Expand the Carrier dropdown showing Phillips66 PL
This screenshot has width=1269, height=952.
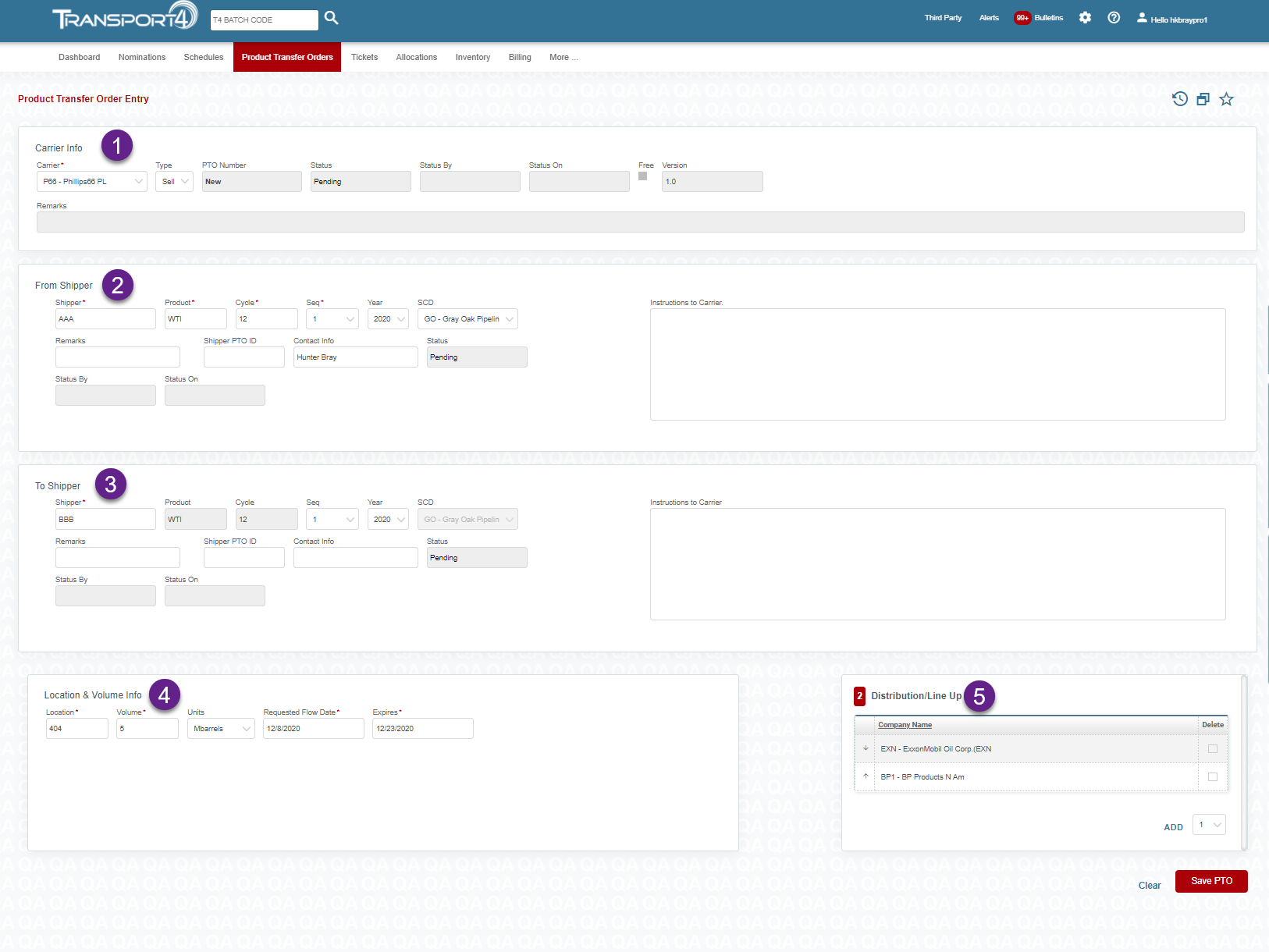(91, 182)
